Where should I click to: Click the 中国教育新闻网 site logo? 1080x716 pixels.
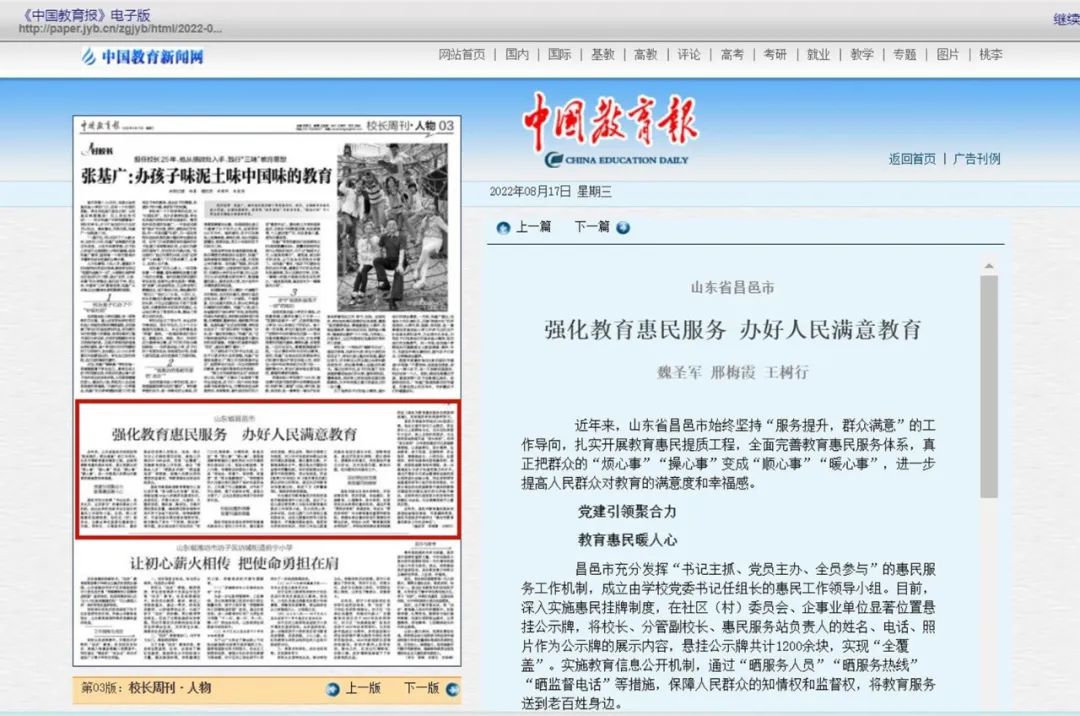(x=143, y=56)
